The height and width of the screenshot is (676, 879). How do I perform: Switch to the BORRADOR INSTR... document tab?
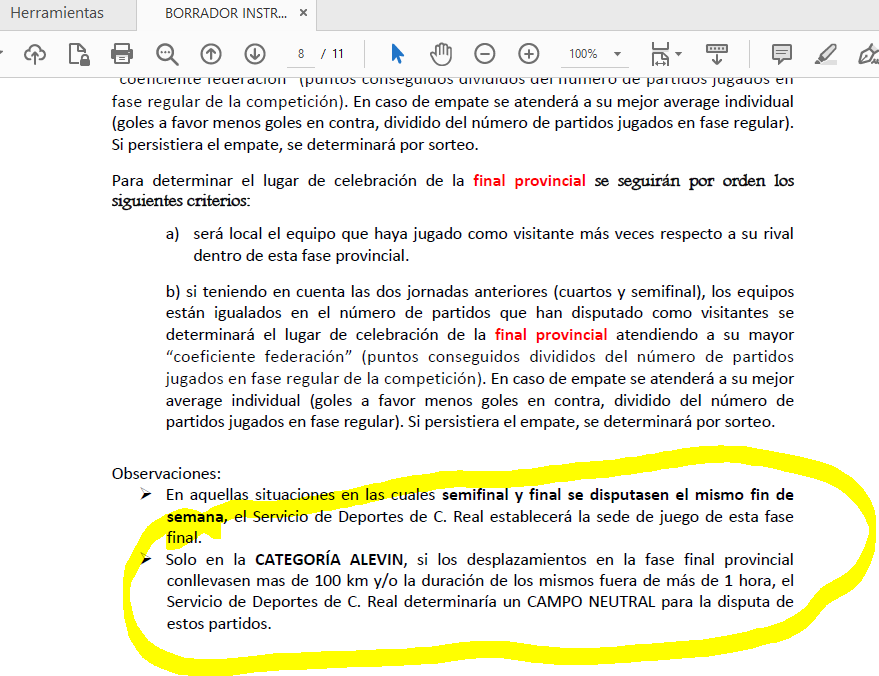pos(226,13)
